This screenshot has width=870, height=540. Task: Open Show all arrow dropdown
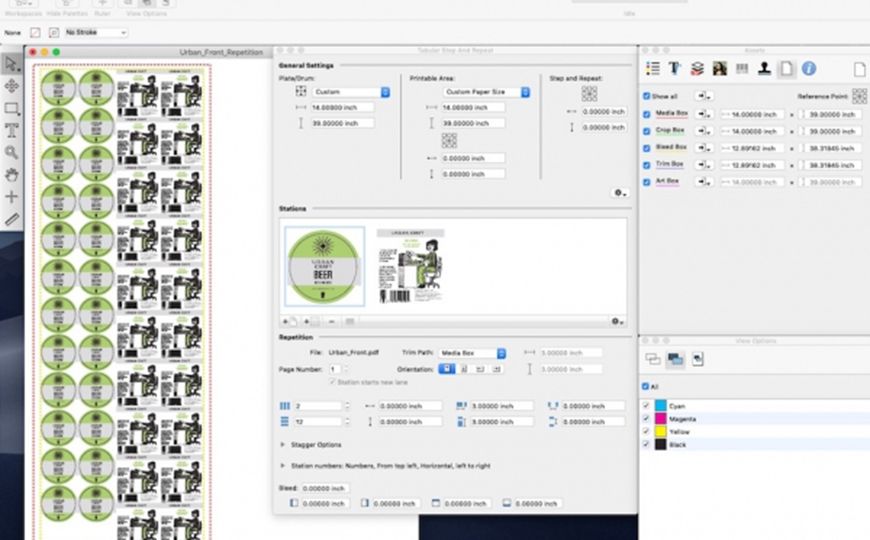(x=704, y=96)
